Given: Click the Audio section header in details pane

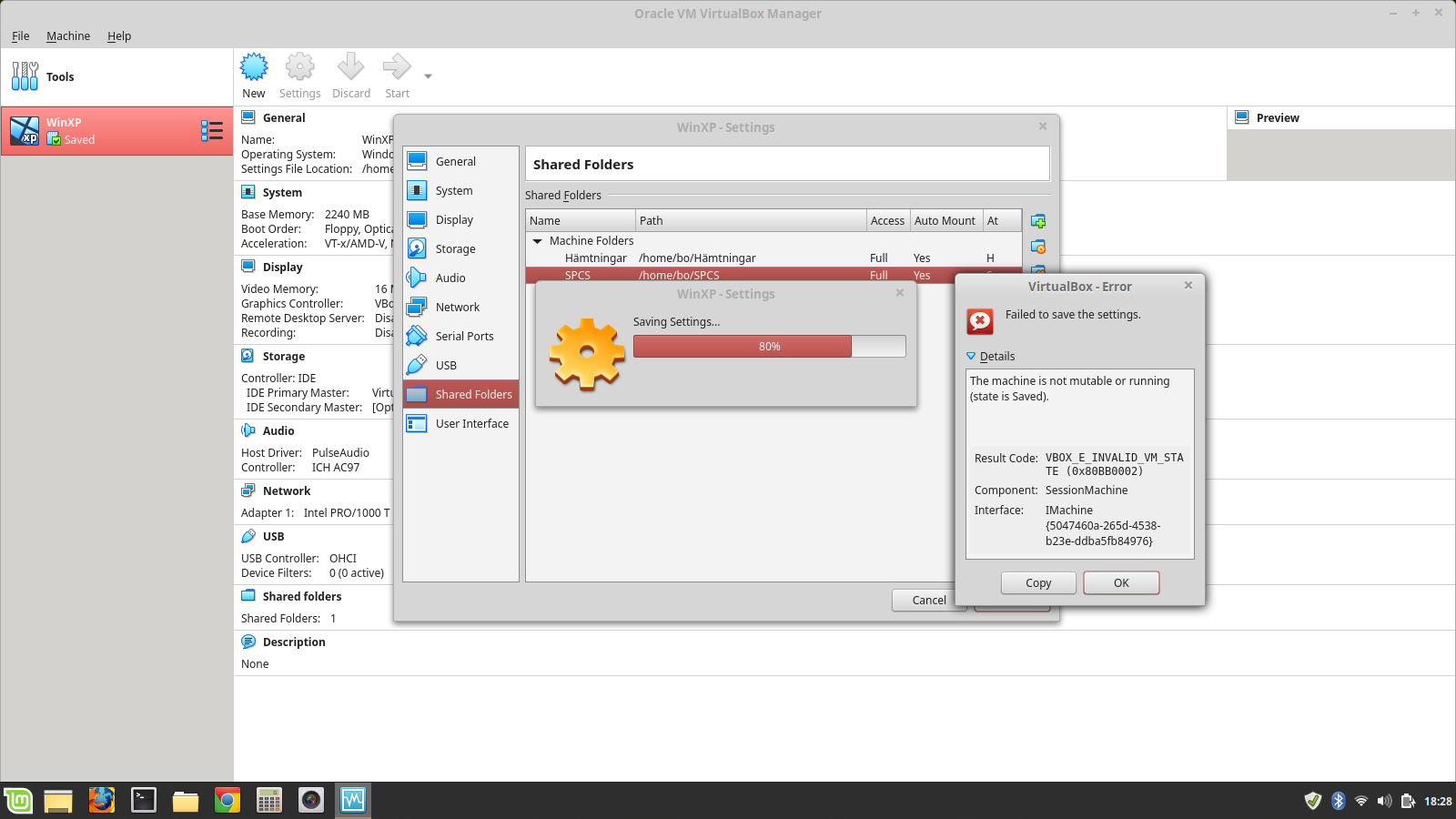Looking at the screenshot, I should (278, 431).
